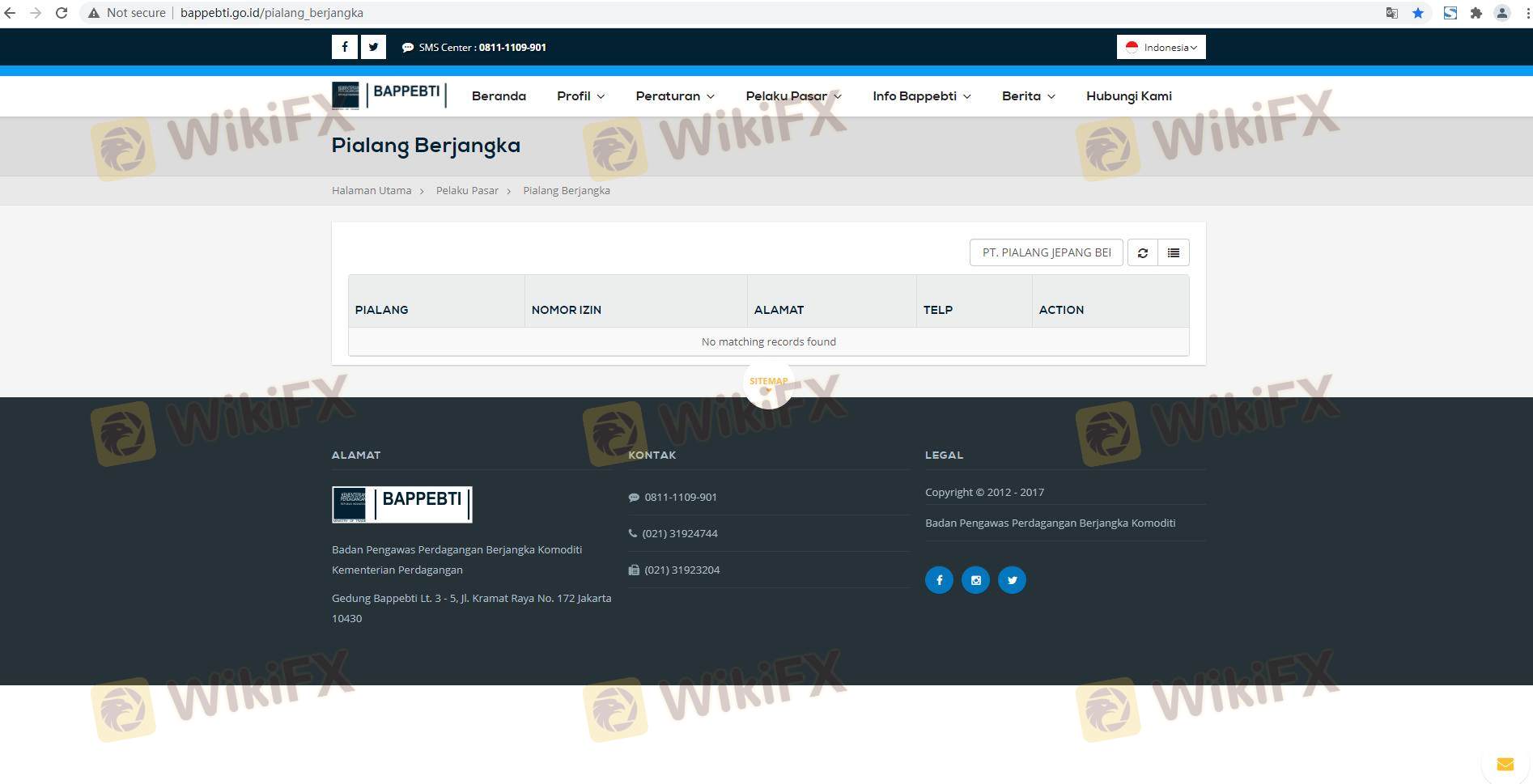This screenshot has width=1533, height=784.
Task: Expand the Profil menu
Action: (x=580, y=96)
